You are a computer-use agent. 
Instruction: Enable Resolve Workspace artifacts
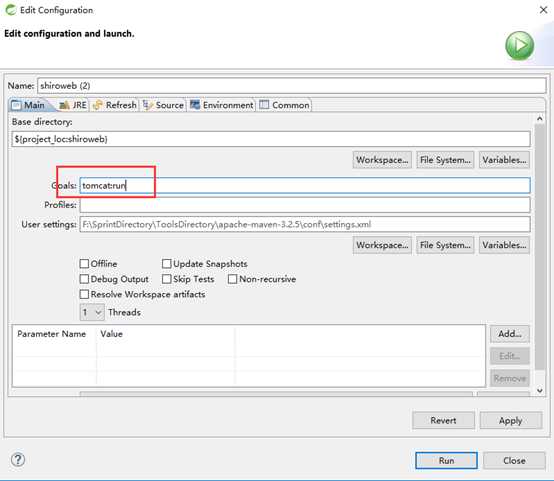point(84,294)
